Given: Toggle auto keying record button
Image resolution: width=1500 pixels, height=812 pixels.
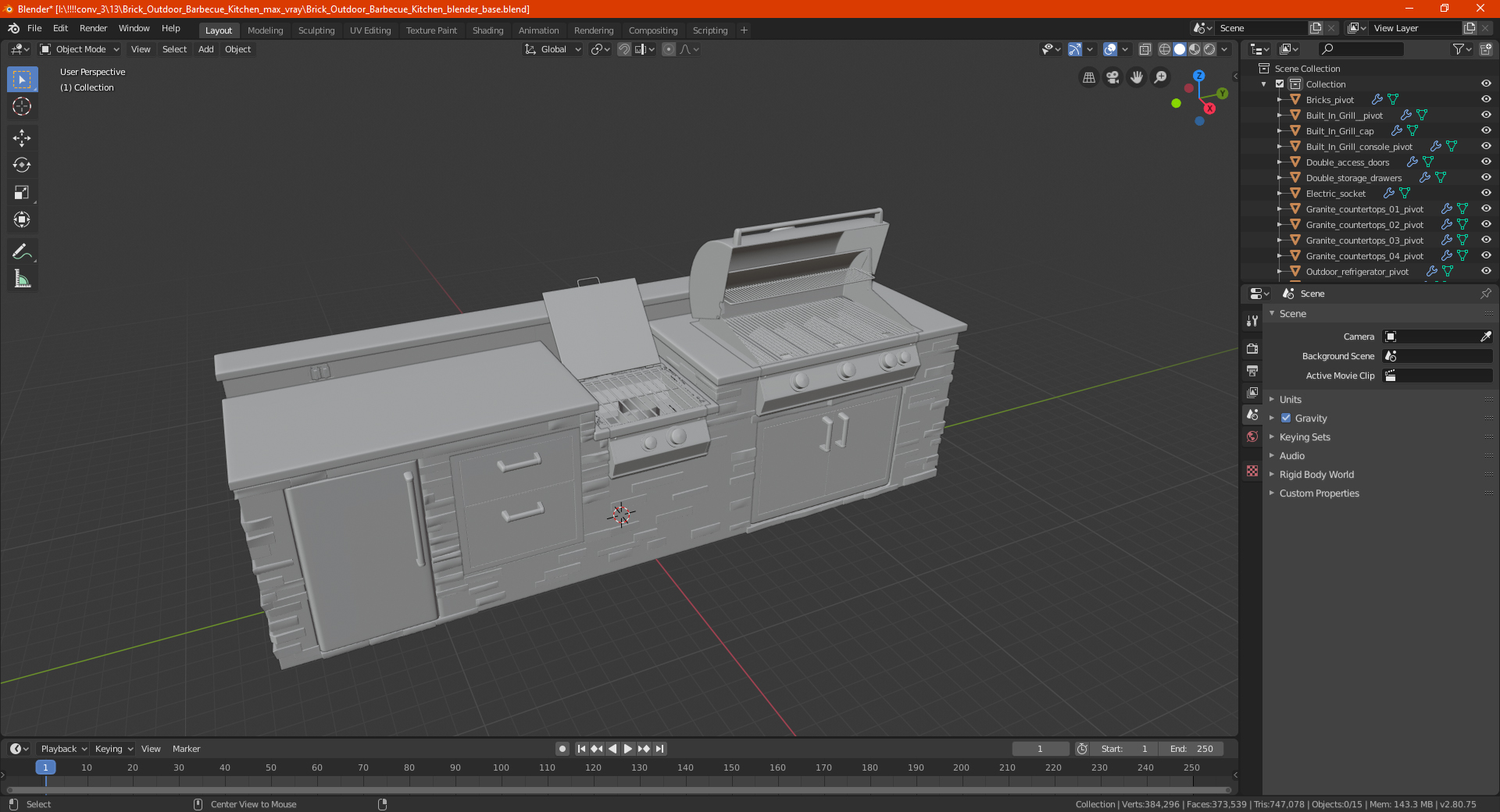Looking at the screenshot, I should (x=562, y=749).
